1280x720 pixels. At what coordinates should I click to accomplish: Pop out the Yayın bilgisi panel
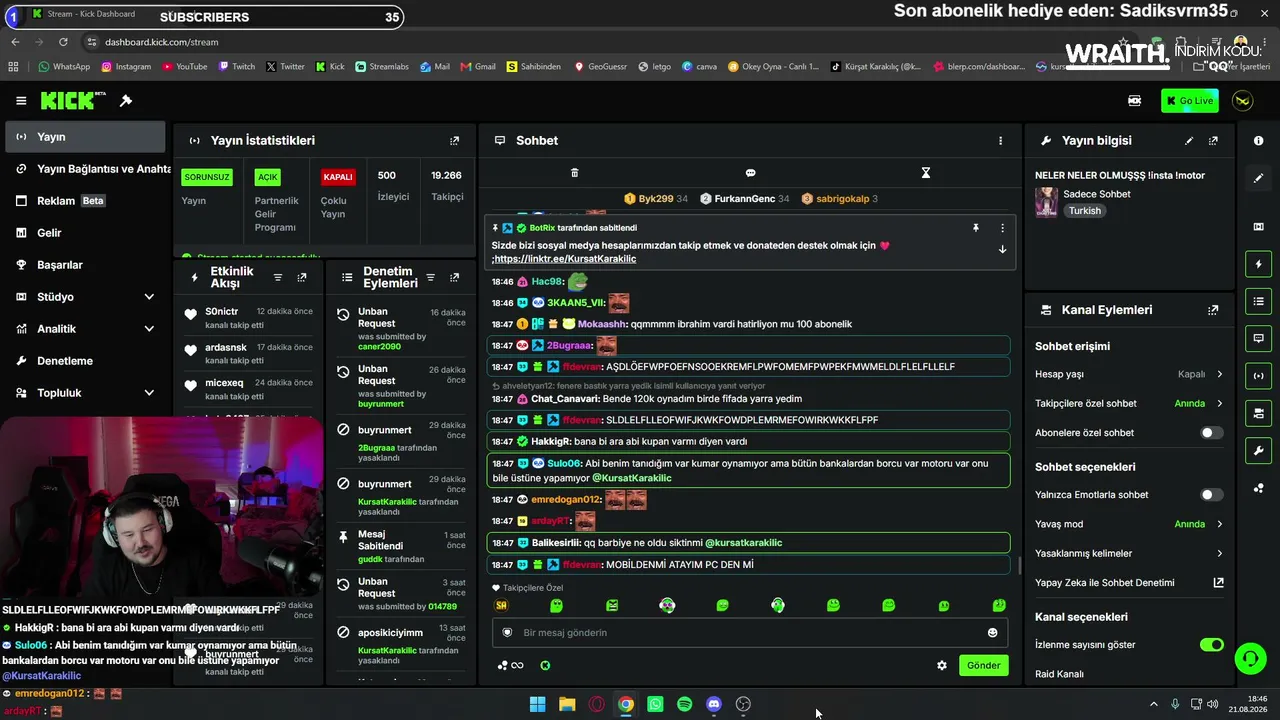(1213, 141)
